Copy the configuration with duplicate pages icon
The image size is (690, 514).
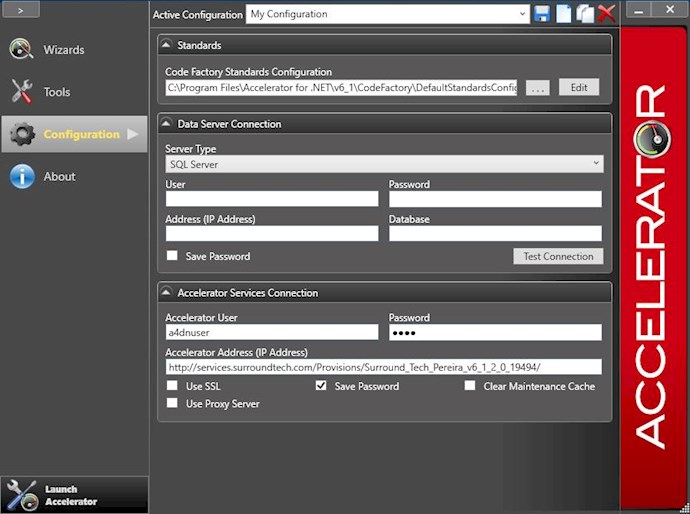pyautogui.click(x=585, y=14)
